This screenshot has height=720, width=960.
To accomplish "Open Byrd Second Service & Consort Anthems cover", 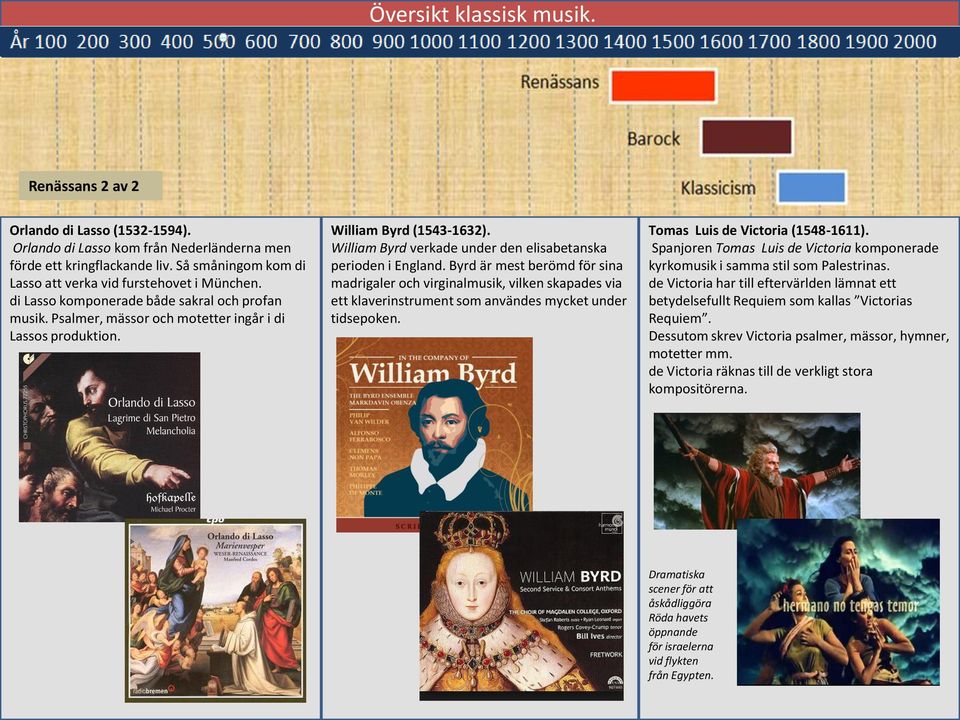I will (x=522, y=606).
